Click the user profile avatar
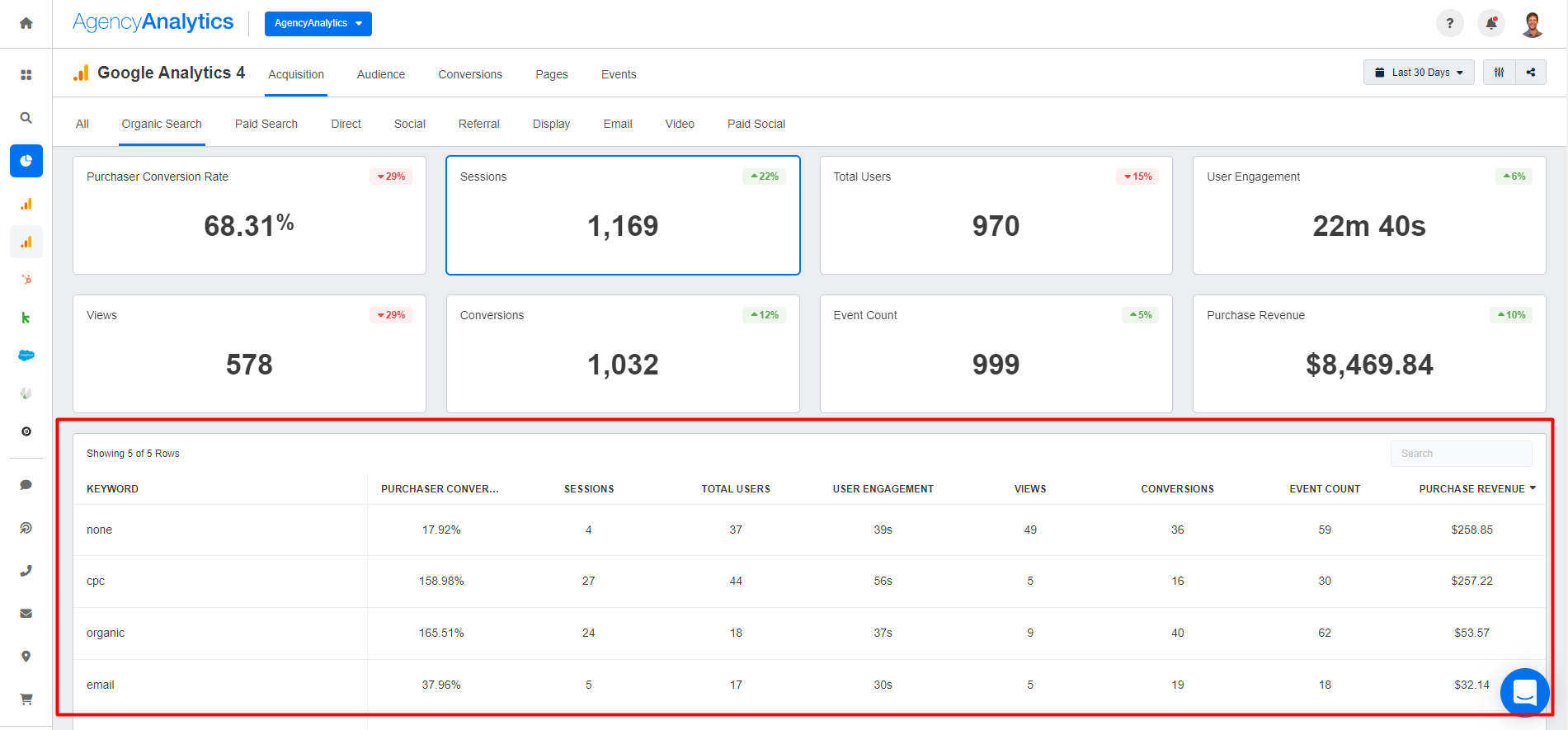 click(1533, 24)
